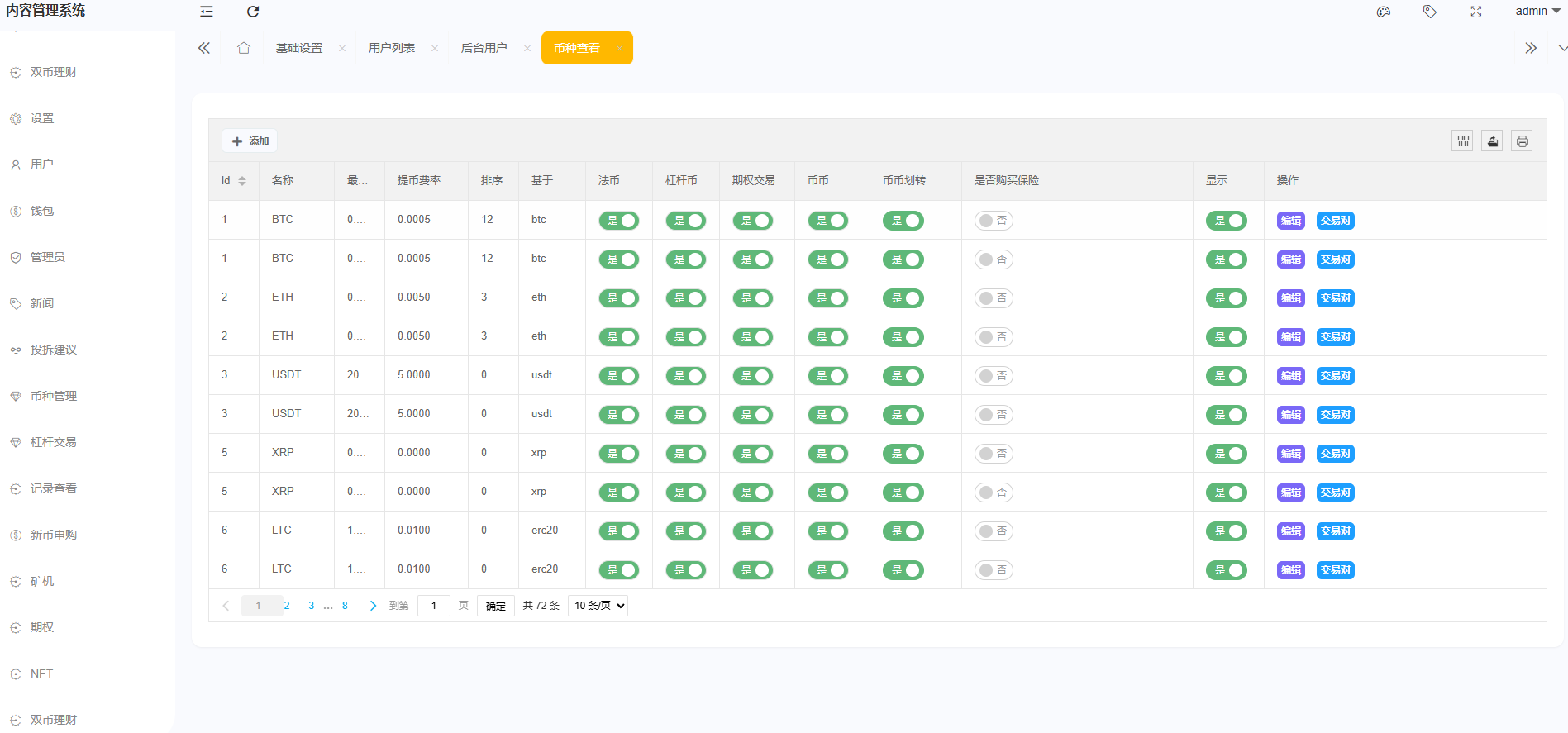Screen dimensions: 1568x733
Task: Collapse the sidebar with the menu icon
Action: (x=207, y=12)
